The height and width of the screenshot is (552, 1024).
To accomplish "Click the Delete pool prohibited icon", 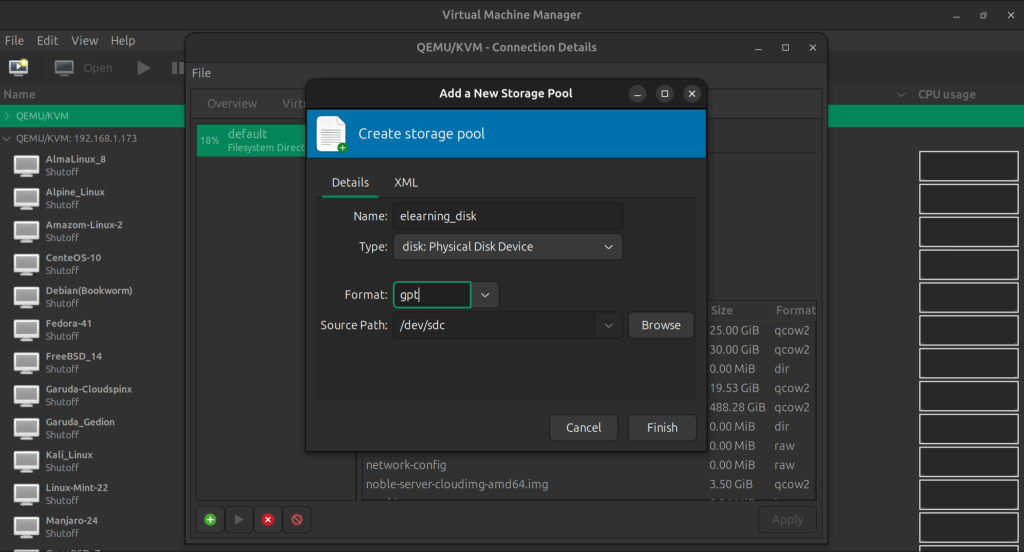I will click(x=297, y=520).
